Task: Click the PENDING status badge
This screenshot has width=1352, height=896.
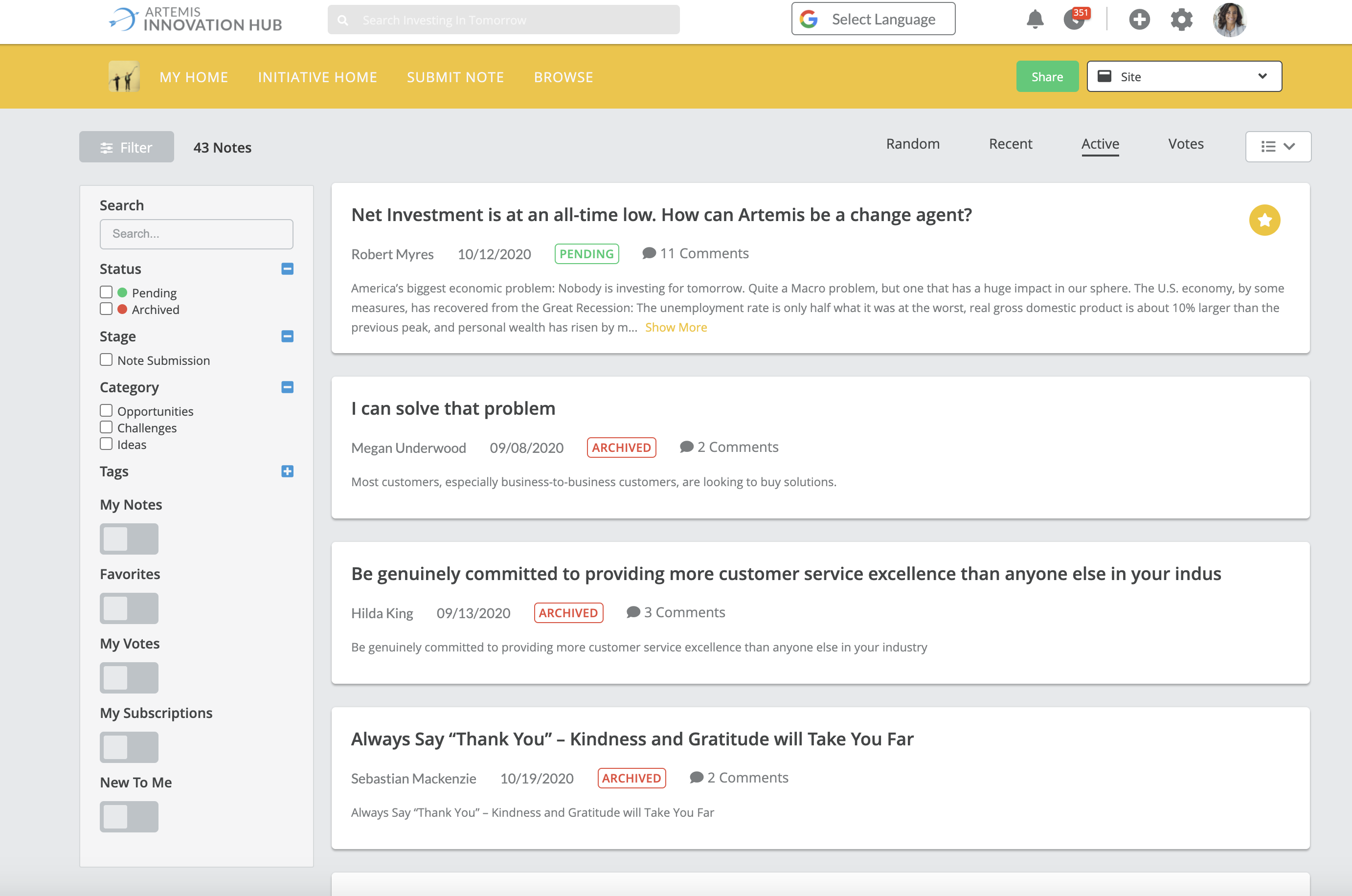Action: click(x=586, y=254)
